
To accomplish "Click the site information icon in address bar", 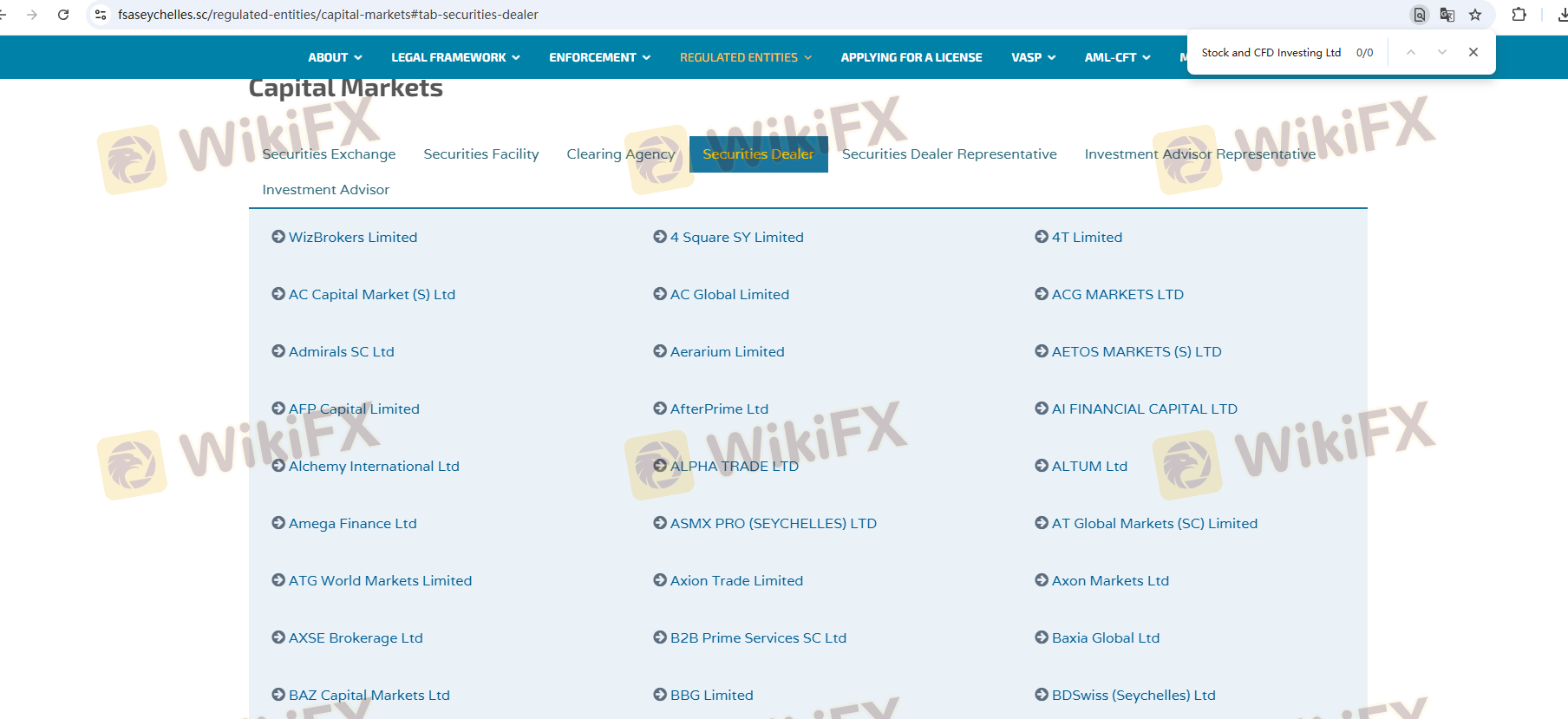I will tap(101, 15).
